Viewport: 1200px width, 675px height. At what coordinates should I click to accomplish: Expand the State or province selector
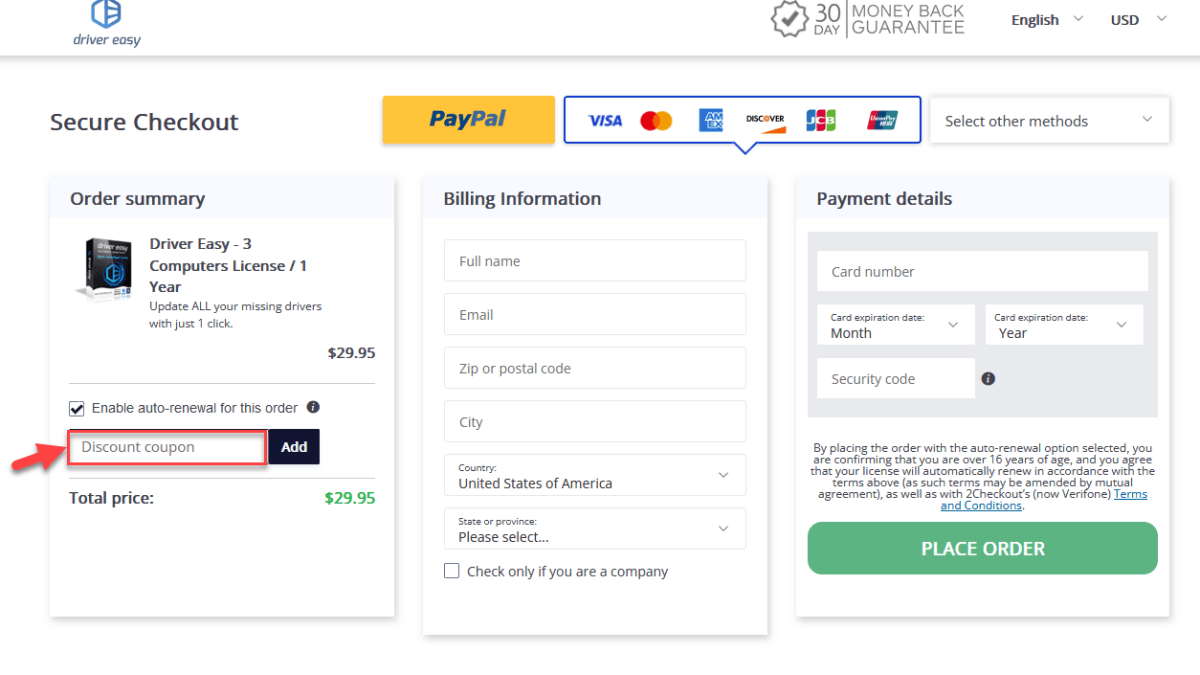[x=594, y=528]
